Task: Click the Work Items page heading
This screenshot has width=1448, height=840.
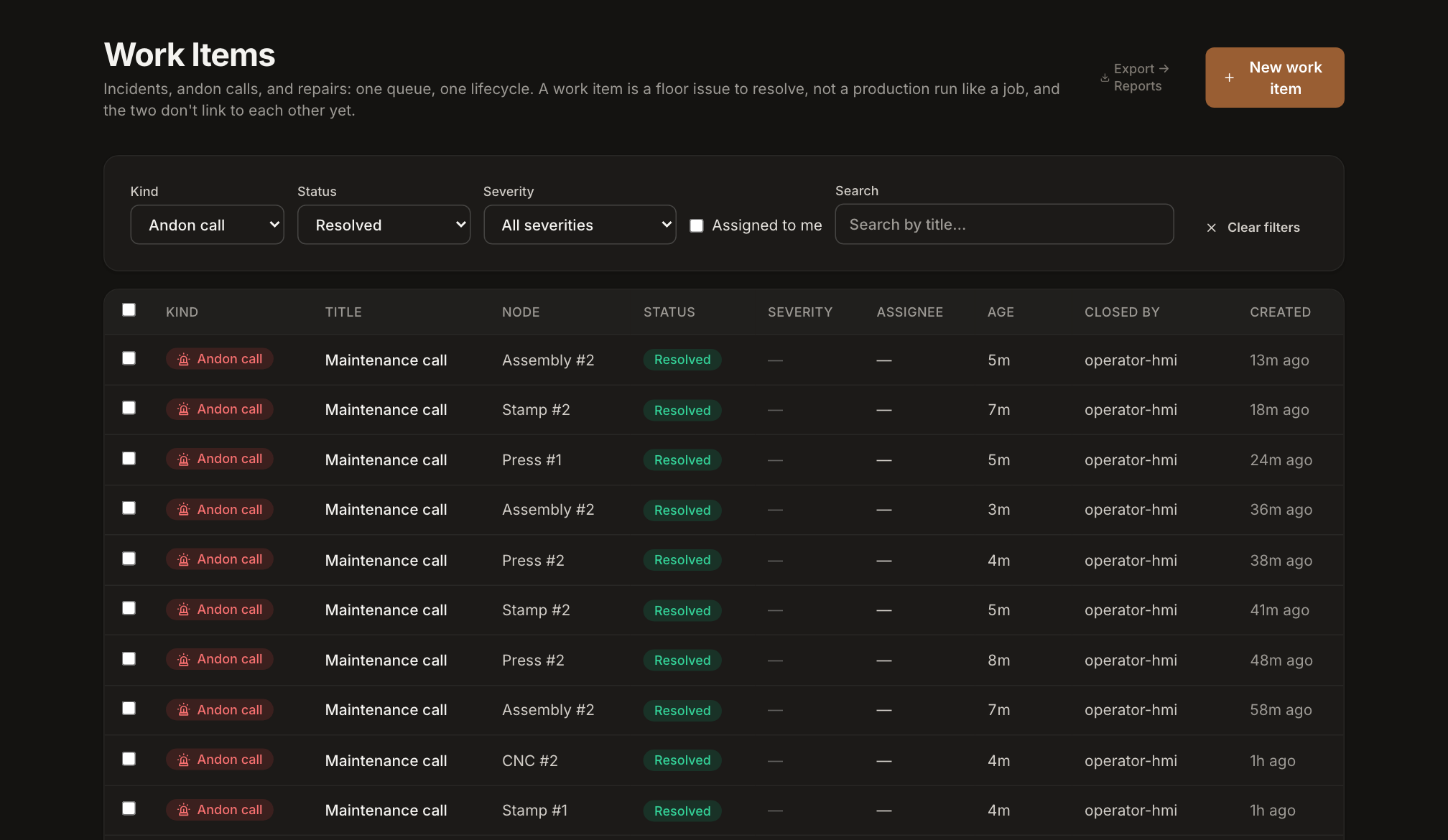Action: [190, 55]
